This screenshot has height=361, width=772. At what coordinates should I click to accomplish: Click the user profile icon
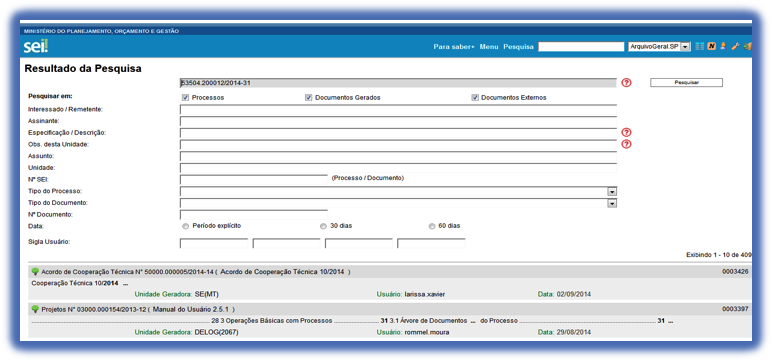point(723,47)
